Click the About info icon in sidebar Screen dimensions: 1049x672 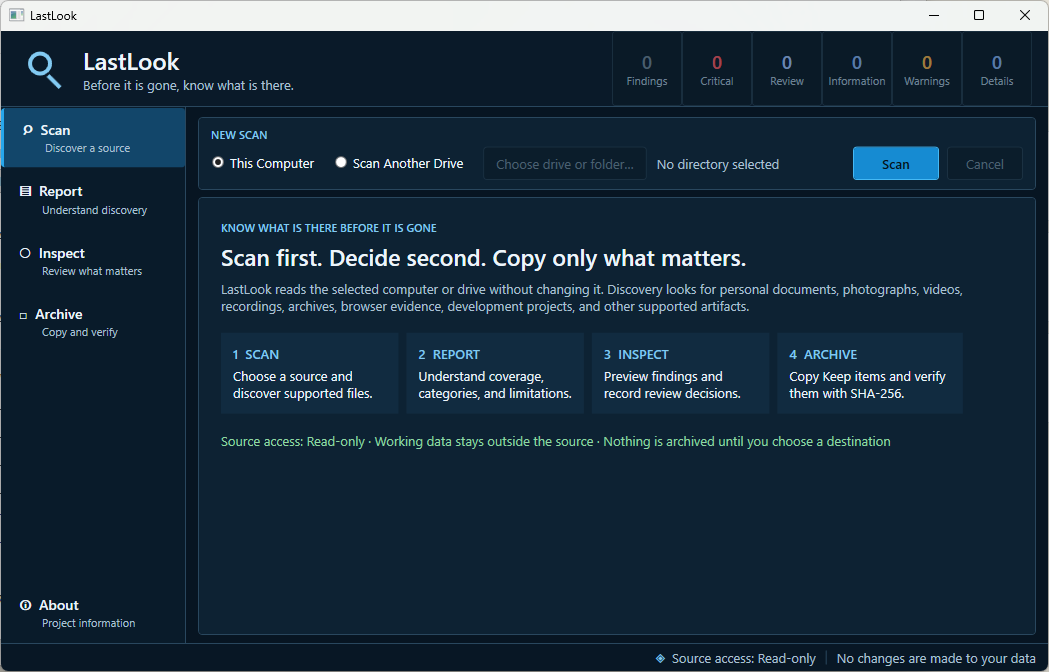pos(25,605)
